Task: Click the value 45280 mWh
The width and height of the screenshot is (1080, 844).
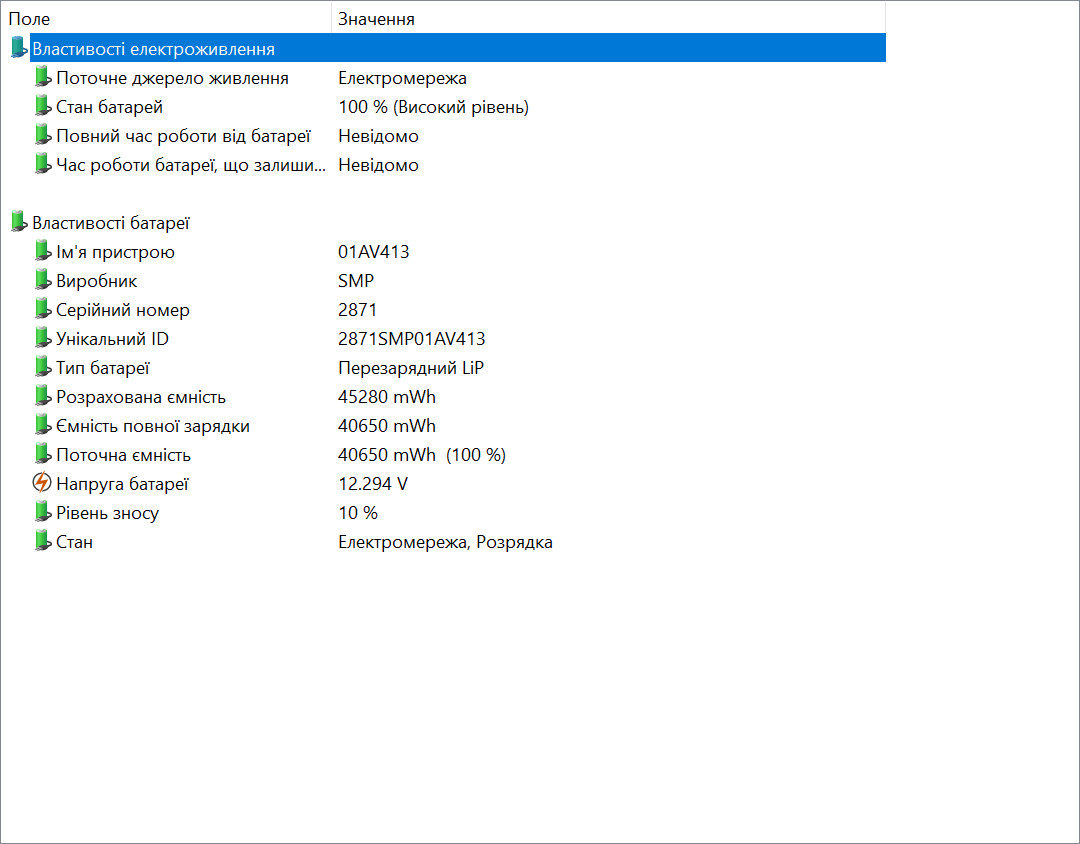Action: click(x=387, y=397)
